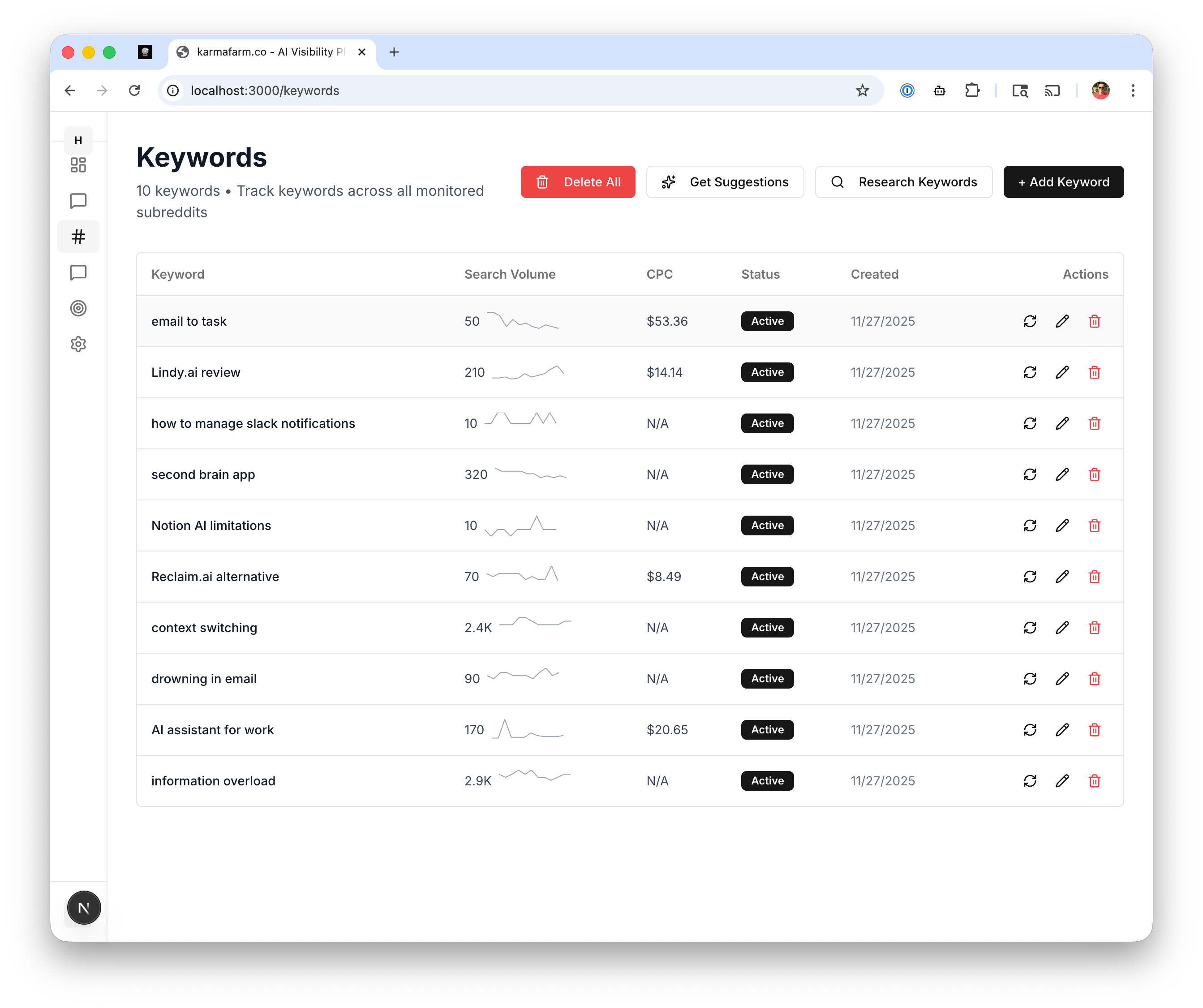
Task: Open the user menu via the N avatar
Action: pyautogui.click(x=84, y=907)
